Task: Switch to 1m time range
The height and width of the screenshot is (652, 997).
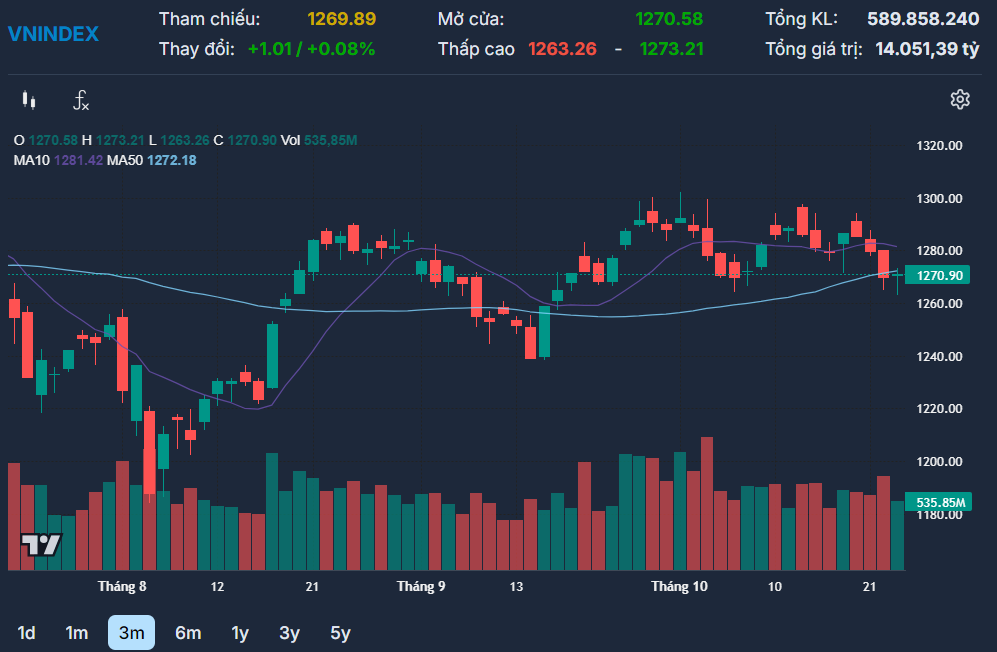Action: (77, 633)
